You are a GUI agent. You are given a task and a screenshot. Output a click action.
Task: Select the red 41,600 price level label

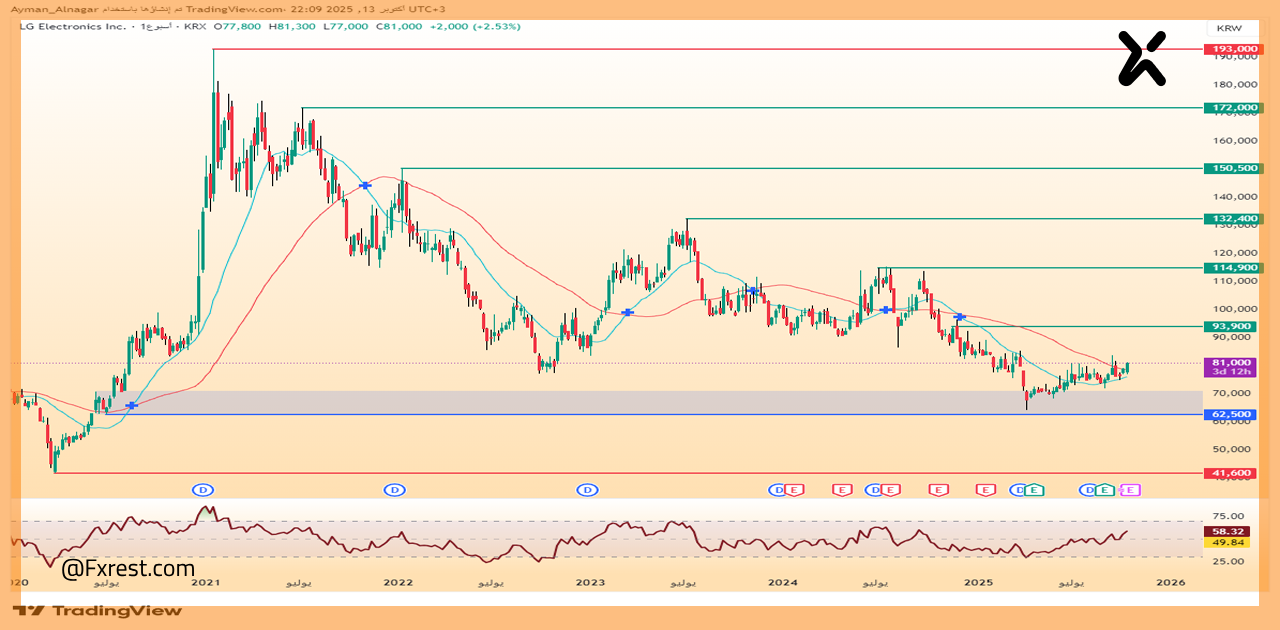tap(1231, 473)
